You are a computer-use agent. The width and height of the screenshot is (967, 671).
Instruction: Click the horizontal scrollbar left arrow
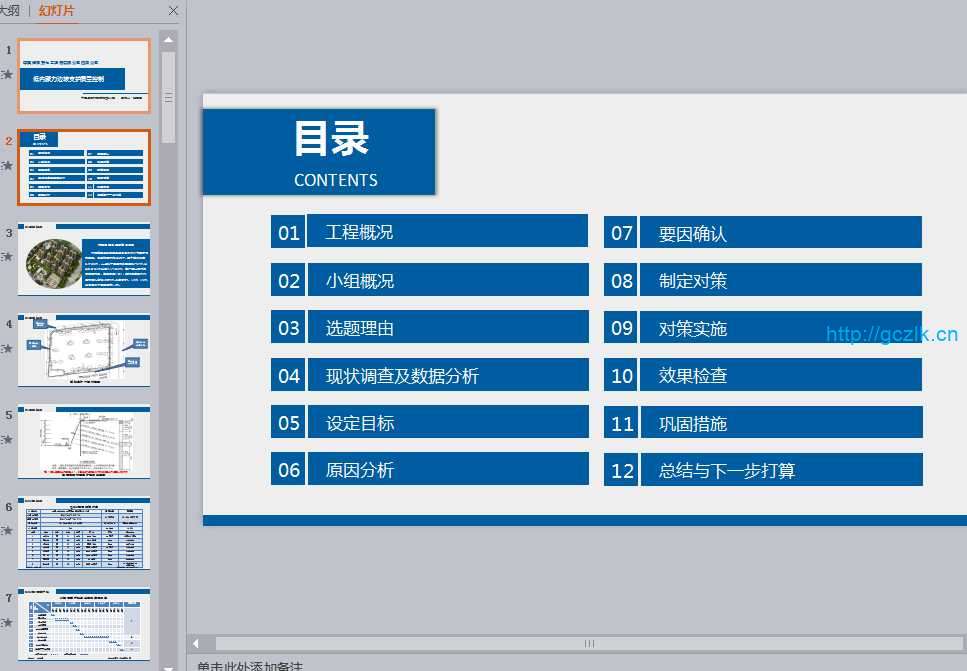[197, 643]
